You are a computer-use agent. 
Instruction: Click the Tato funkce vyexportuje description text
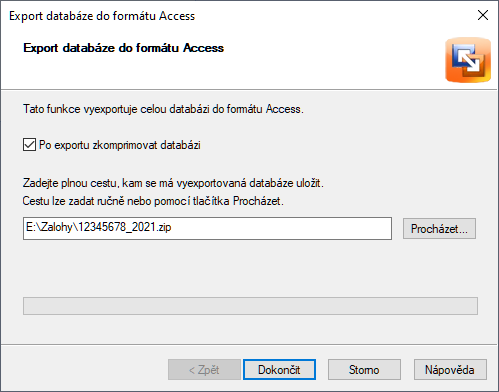[163, 109]
